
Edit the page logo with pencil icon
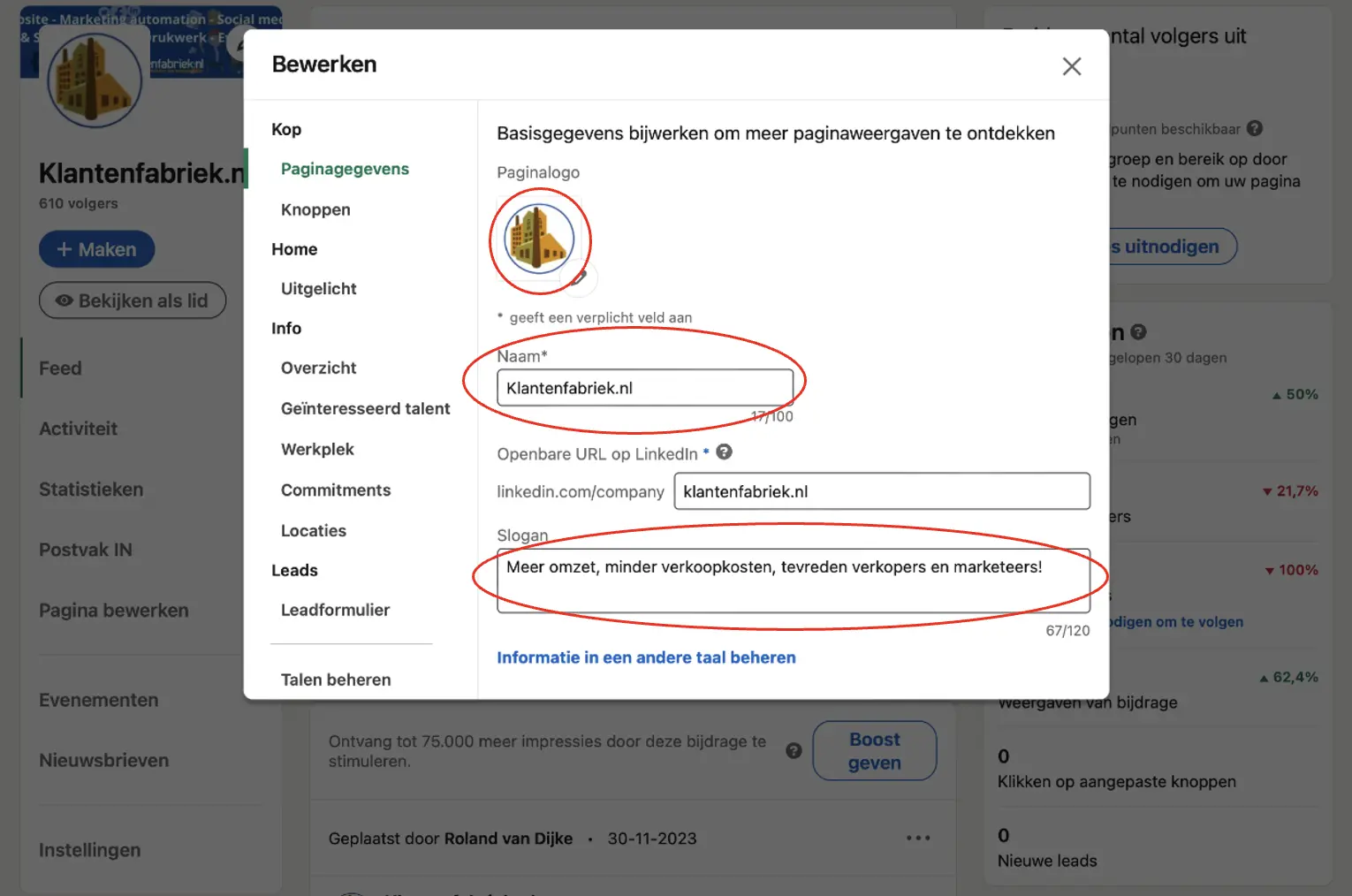click(x=580, y=277)
